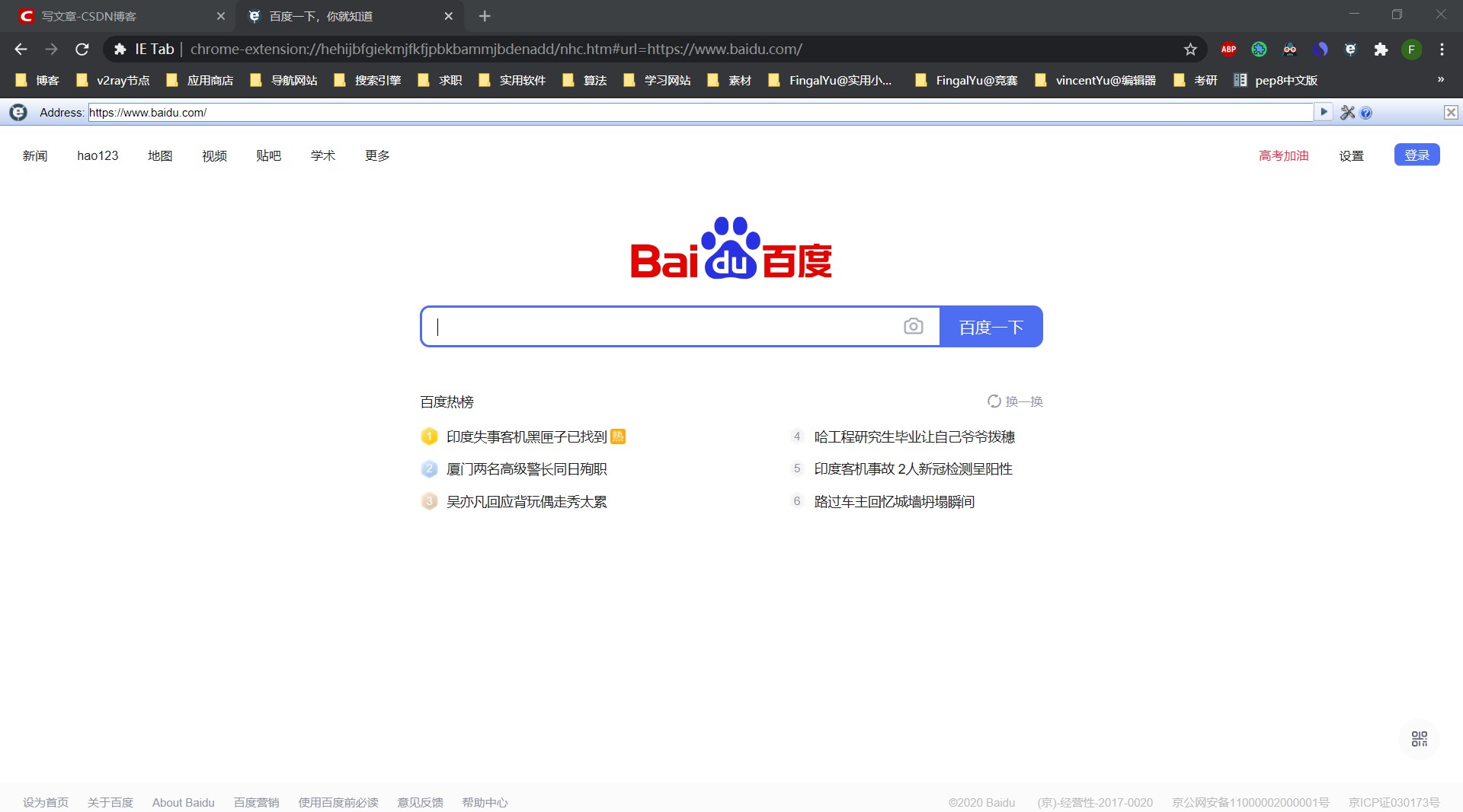This screenshot has height=812, width=1463.
Task: Click the Baidu logo
Action: point(731,248)
